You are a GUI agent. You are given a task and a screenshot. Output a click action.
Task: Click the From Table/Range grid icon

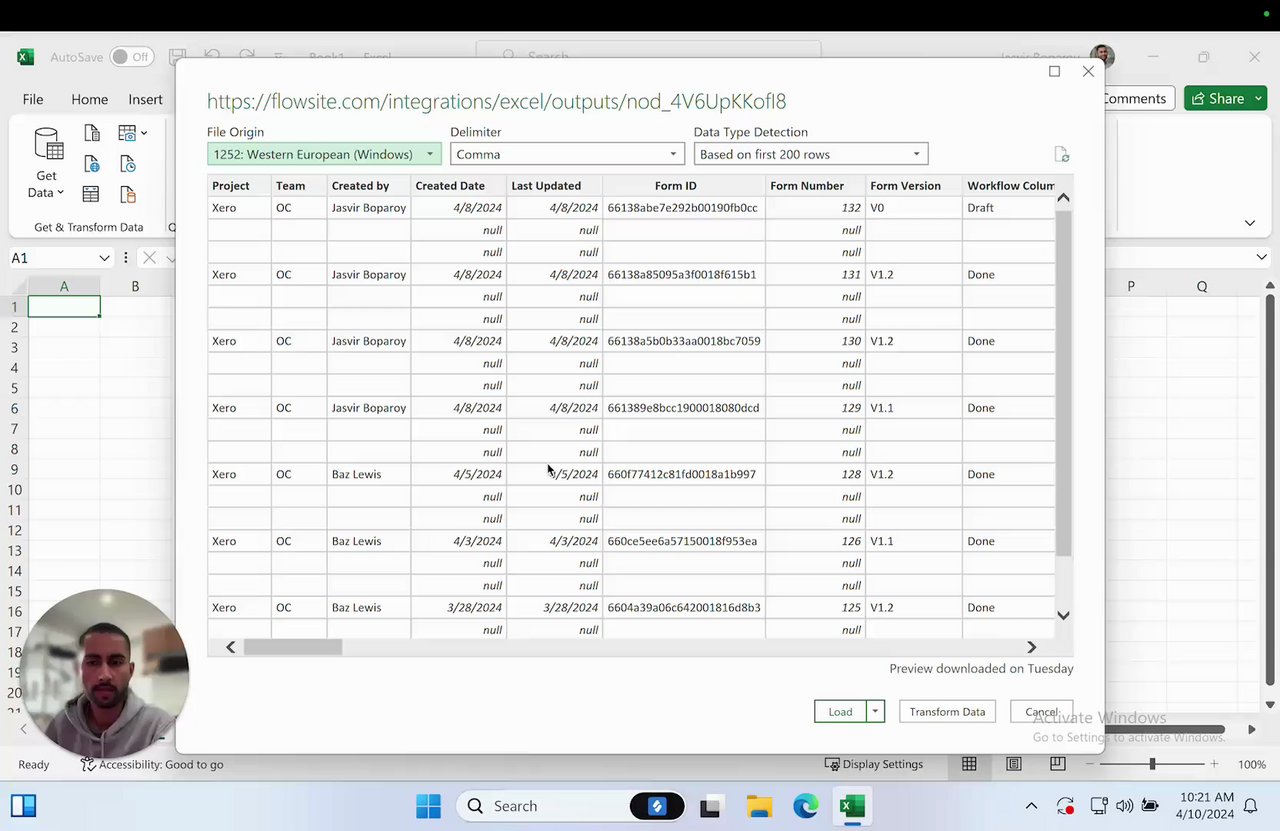tap(91, 194)
